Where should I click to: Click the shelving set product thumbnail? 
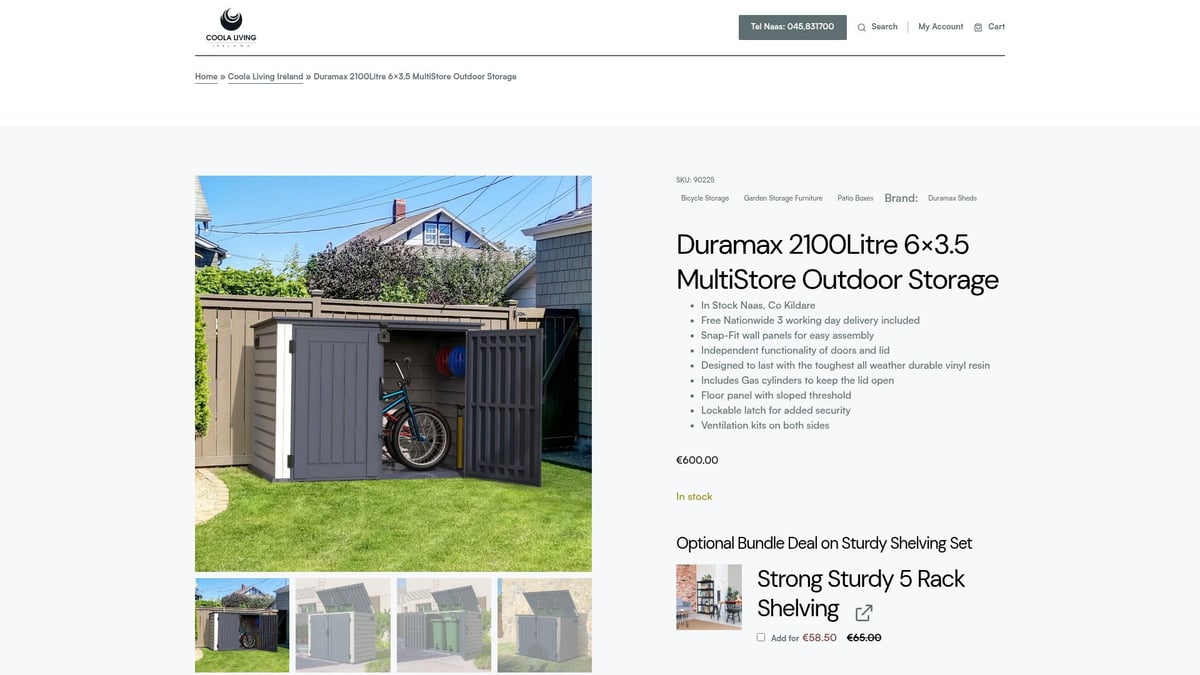[x=709, y=597]
